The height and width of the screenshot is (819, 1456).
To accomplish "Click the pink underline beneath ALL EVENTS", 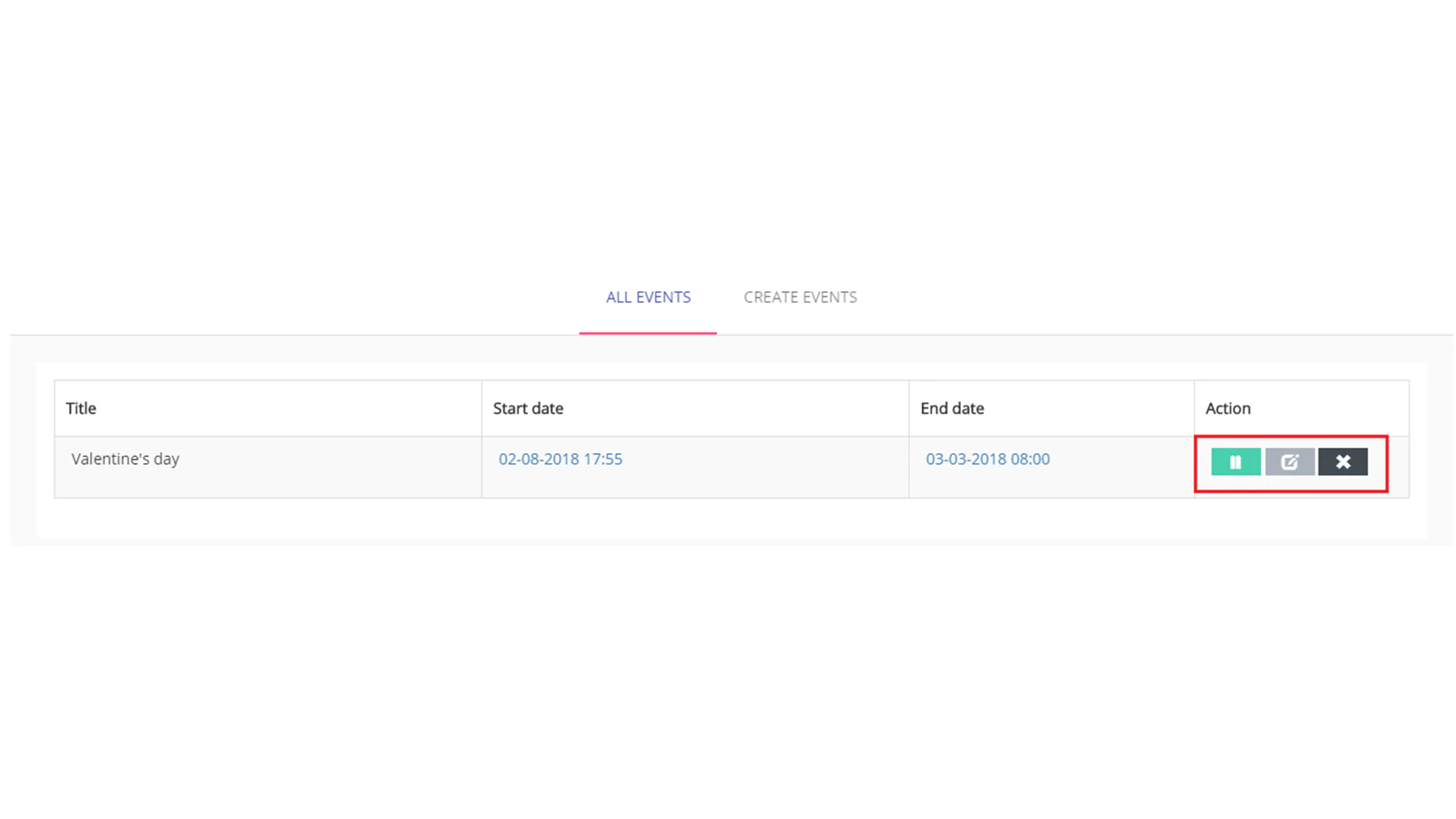I will [648, 333].
